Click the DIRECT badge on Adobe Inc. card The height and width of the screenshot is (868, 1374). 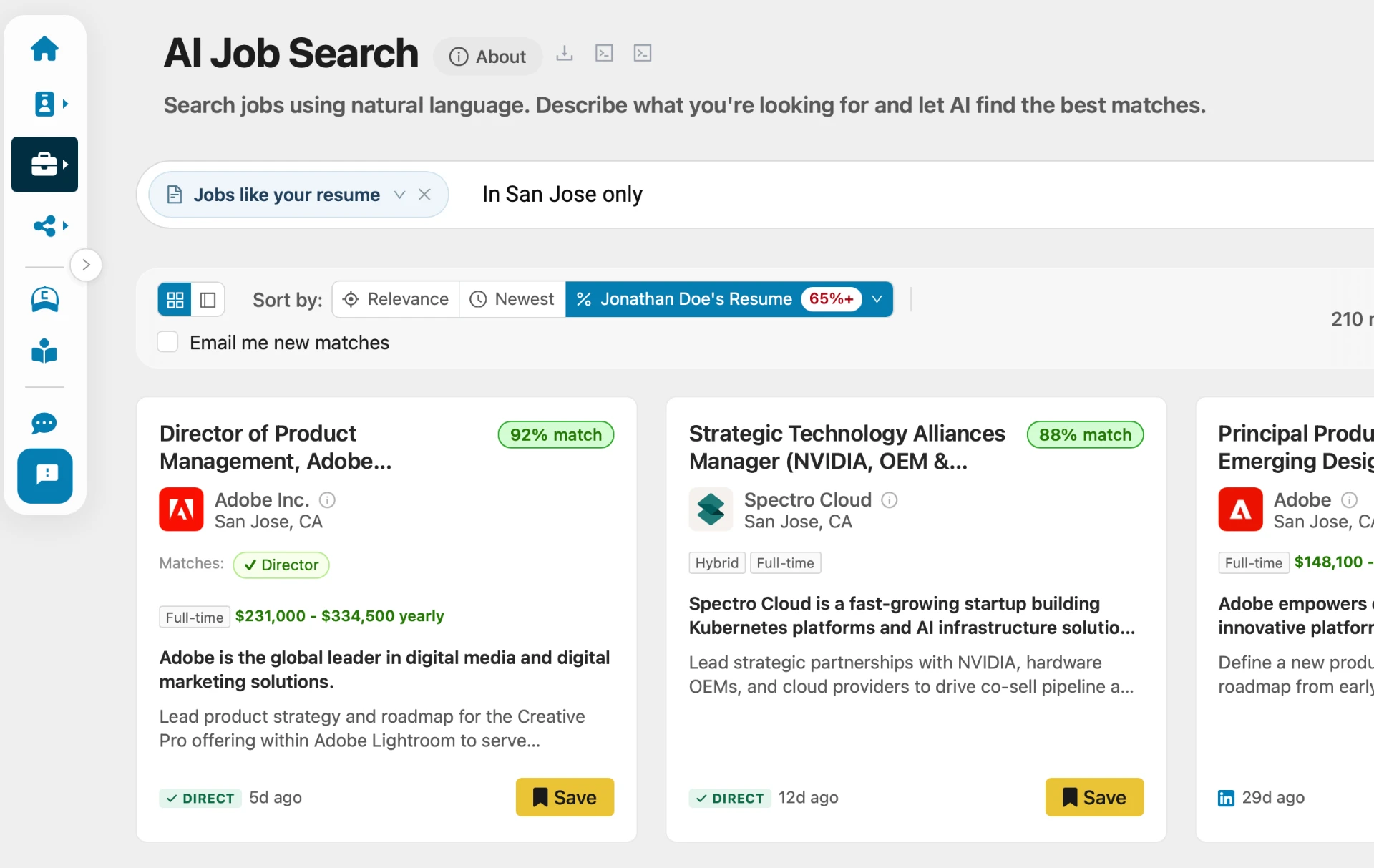pos(200,798)
